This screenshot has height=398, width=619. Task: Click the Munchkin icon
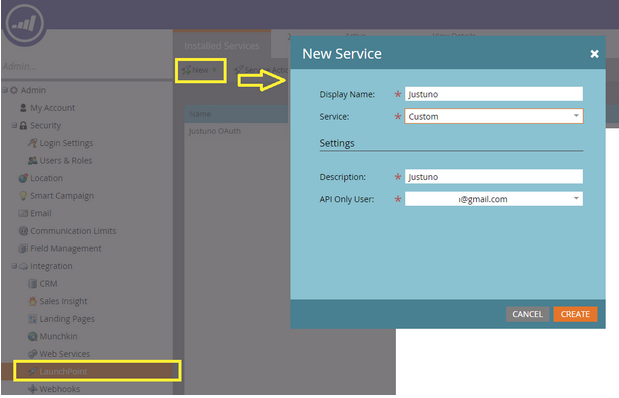click(x=33, y=336)
